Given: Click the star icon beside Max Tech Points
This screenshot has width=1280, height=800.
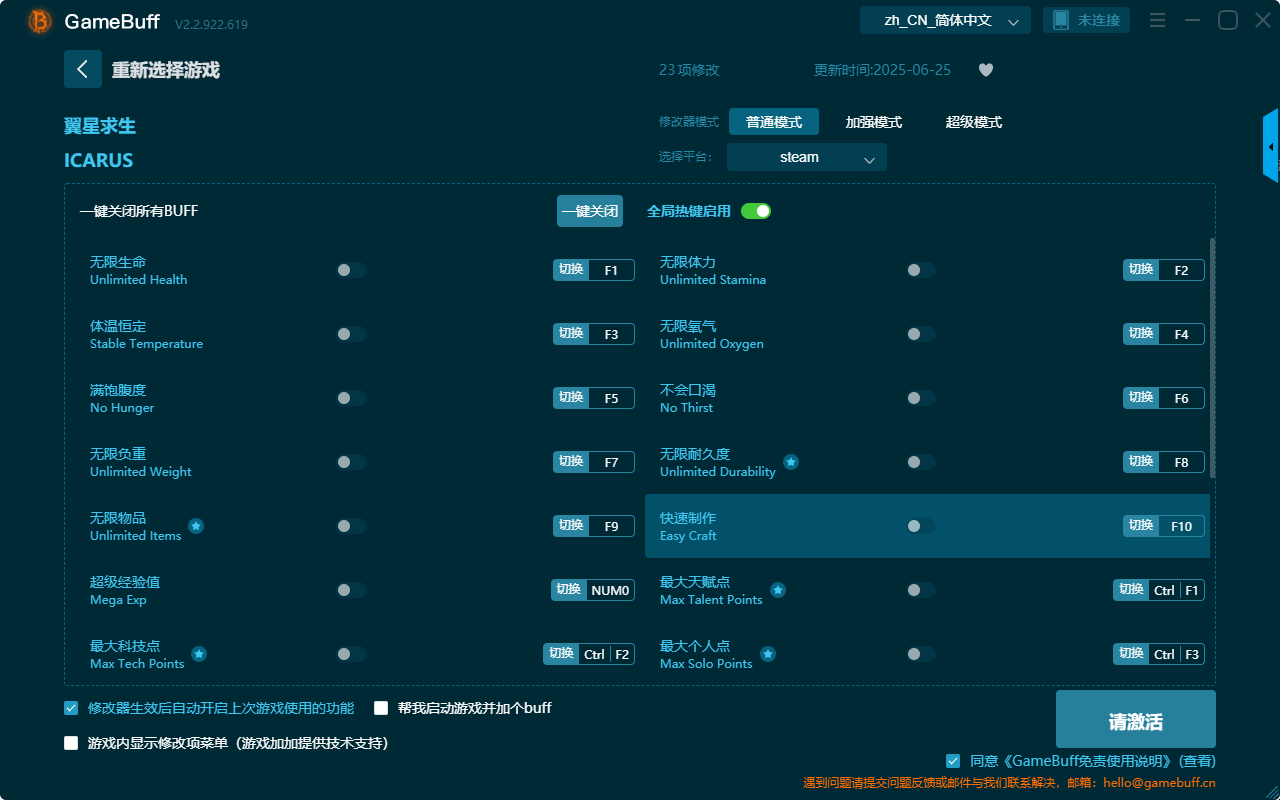Looking at the screenshot, I should 198,654.
